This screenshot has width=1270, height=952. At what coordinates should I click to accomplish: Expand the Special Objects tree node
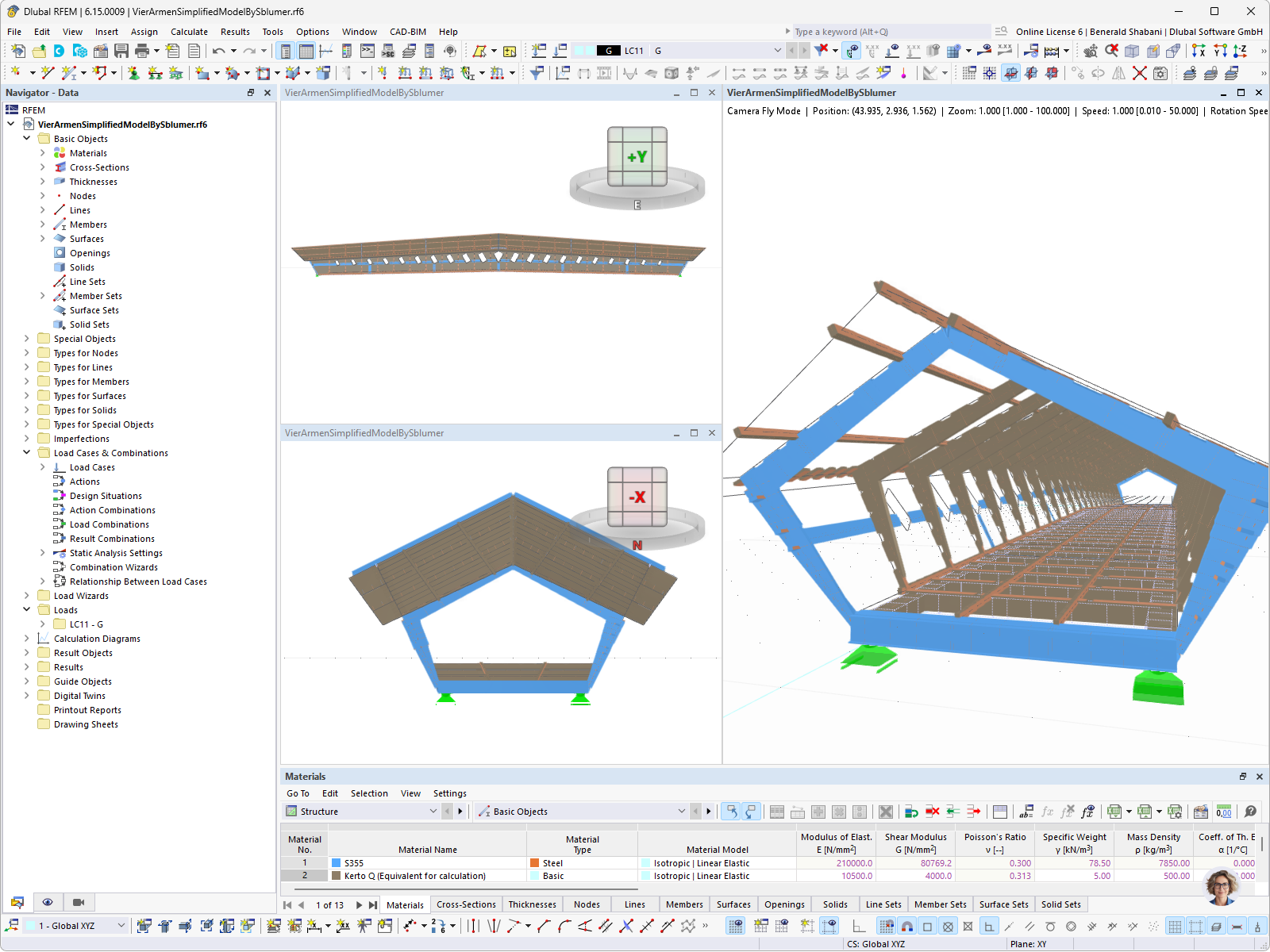tap(26, 339)
